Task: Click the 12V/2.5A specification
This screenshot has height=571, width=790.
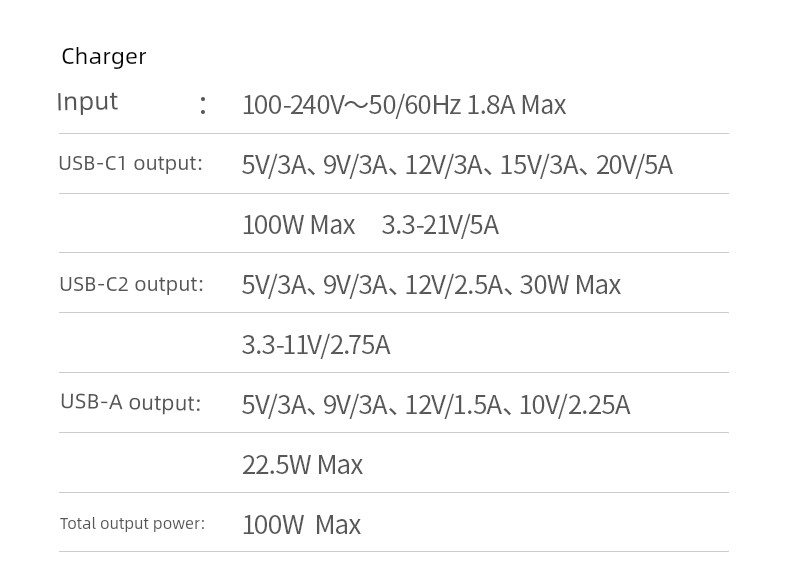Action: click(x=453, y=285)
